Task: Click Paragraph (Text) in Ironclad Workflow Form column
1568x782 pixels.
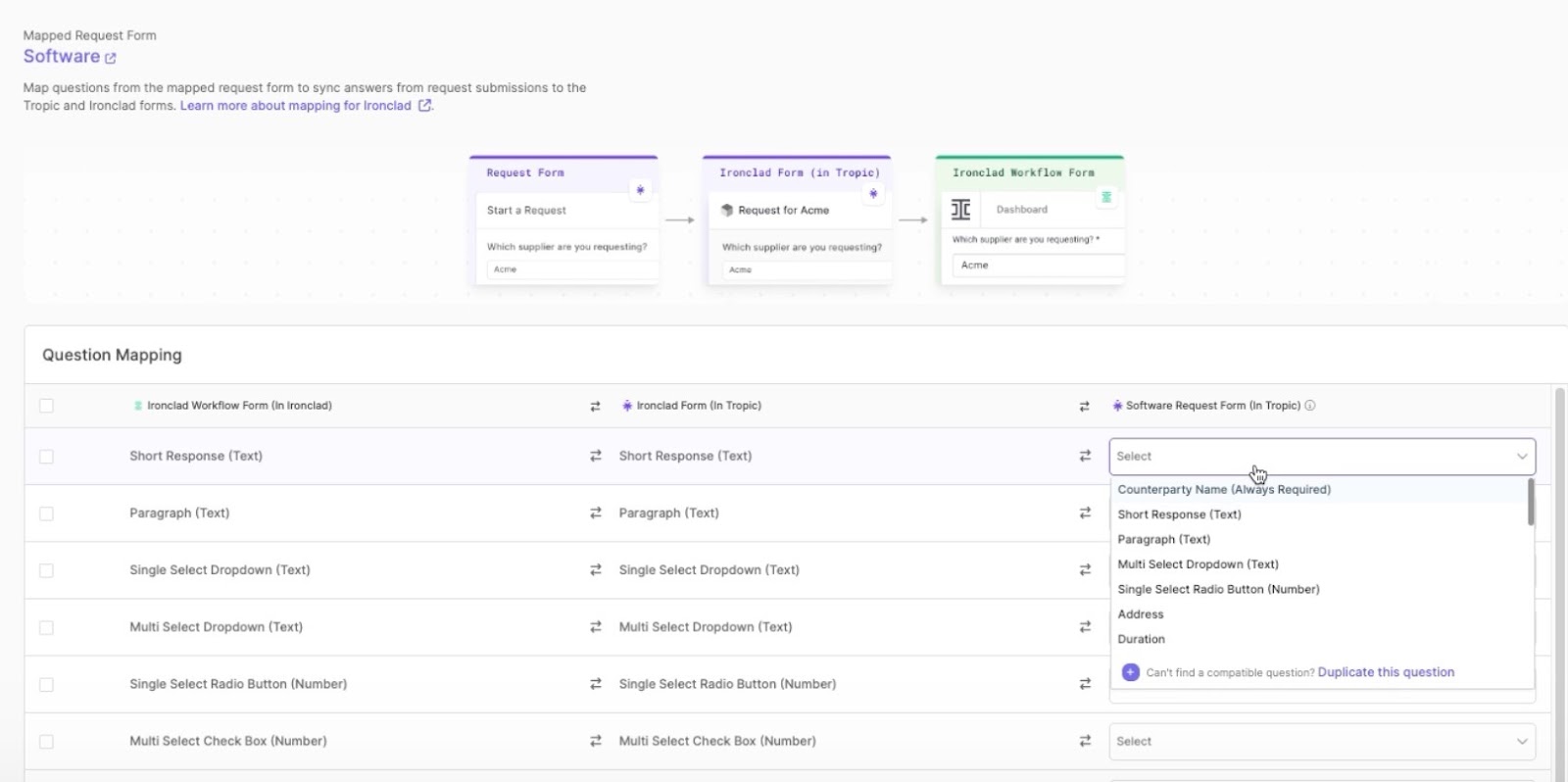Action: click(x=179, y=513)
